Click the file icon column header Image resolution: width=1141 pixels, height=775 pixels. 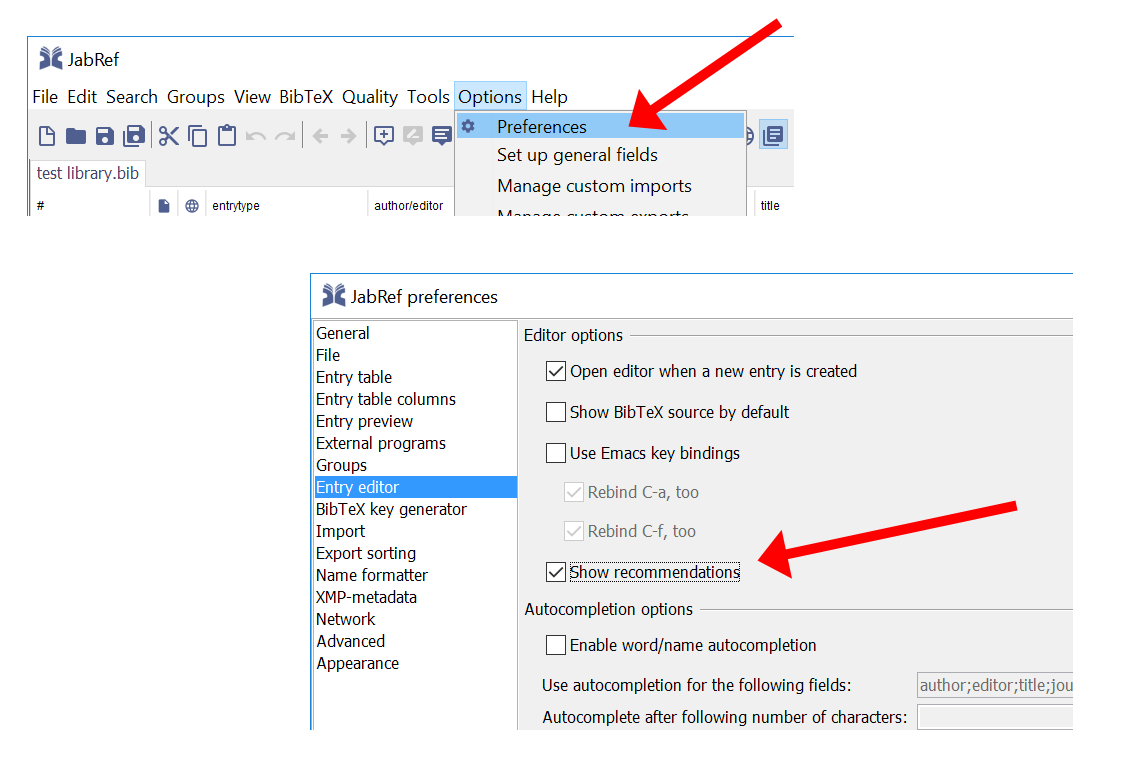click(x=164, y=206)
